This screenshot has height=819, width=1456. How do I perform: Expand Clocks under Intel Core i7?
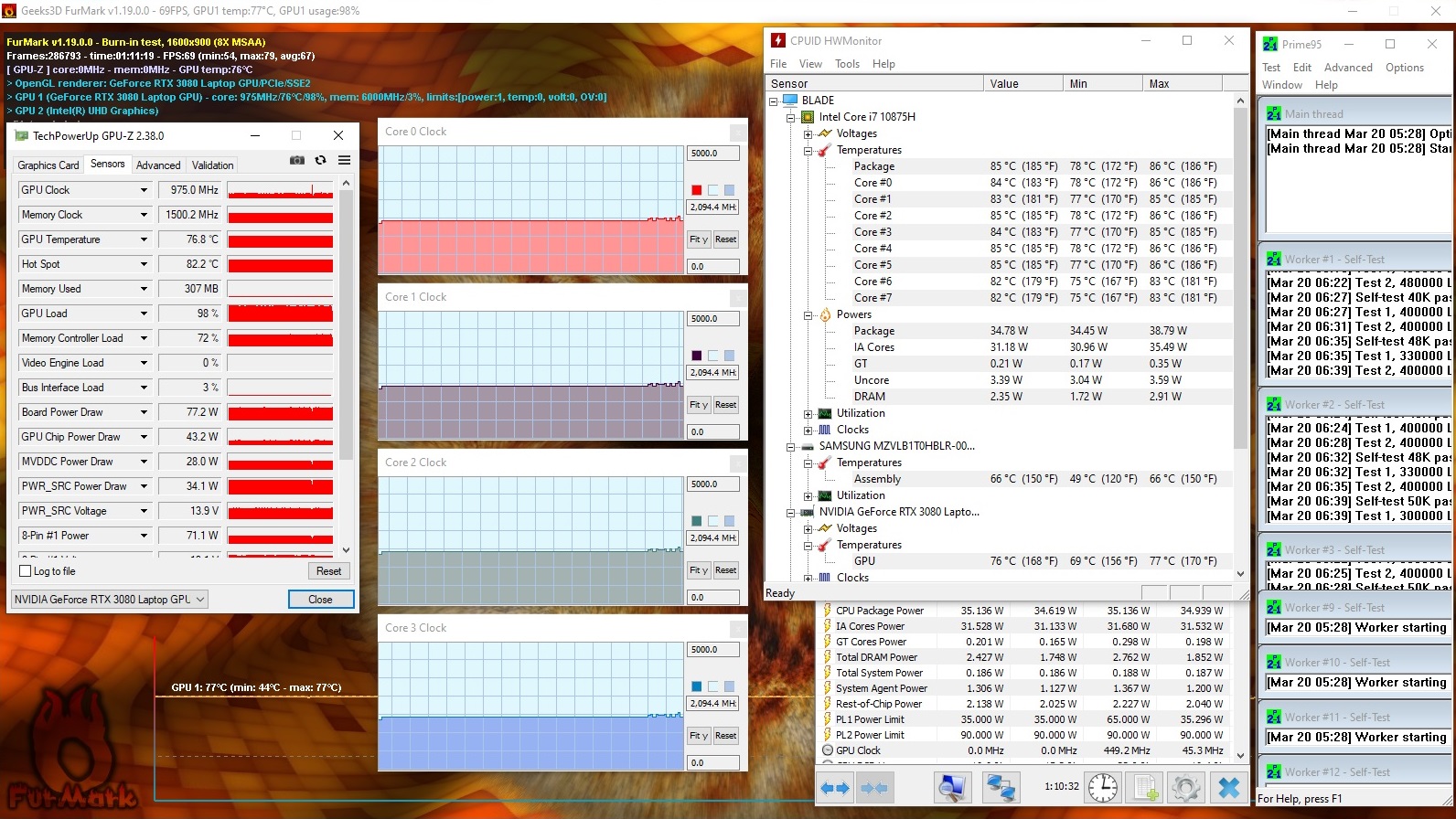tap(808, 430)
